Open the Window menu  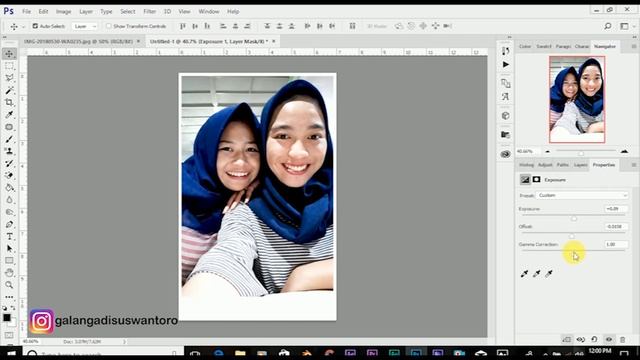pos(209,11)
